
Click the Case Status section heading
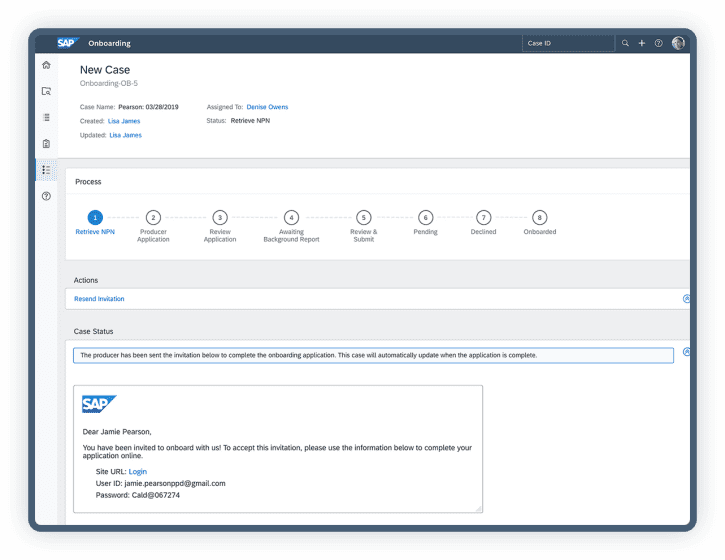click(x=93, y=331)
